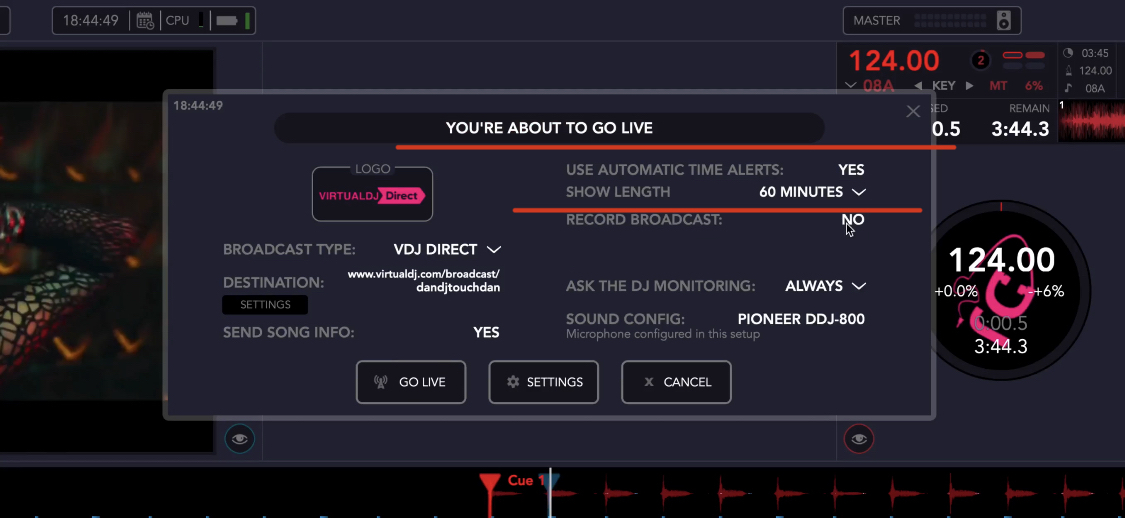Click the virtualdj.com broadcast destination URL
This screenshot has height=518, width=1125.
423,281
